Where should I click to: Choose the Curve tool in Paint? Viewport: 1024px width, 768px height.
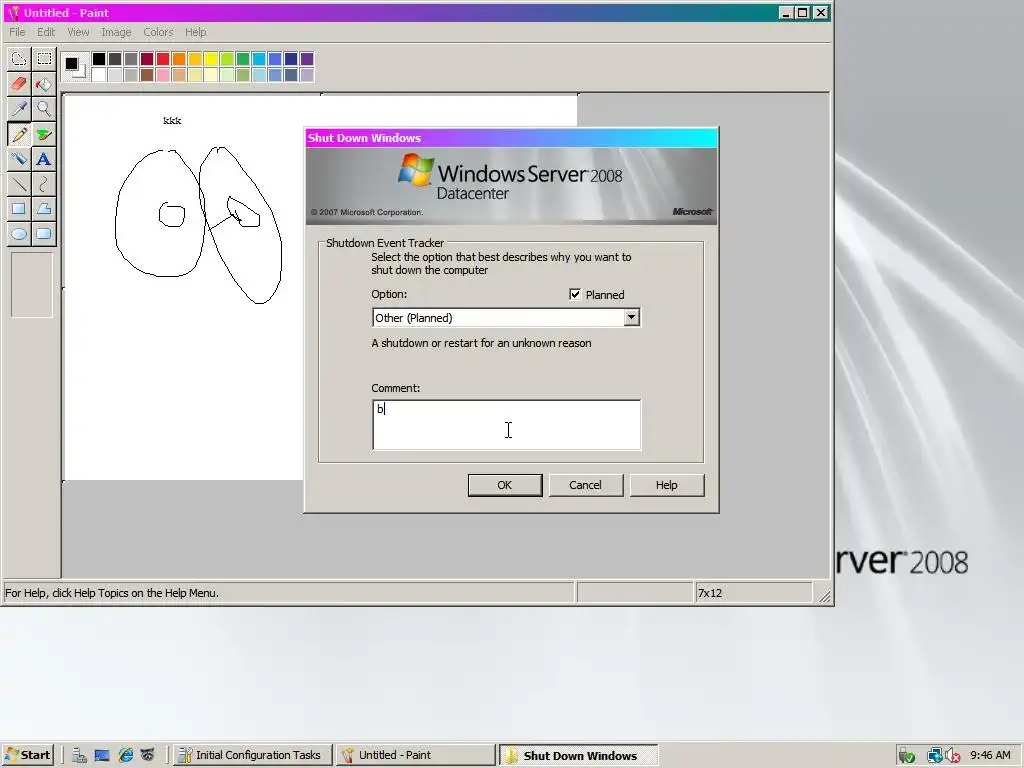pyautogui.click(x=44, y=184)
